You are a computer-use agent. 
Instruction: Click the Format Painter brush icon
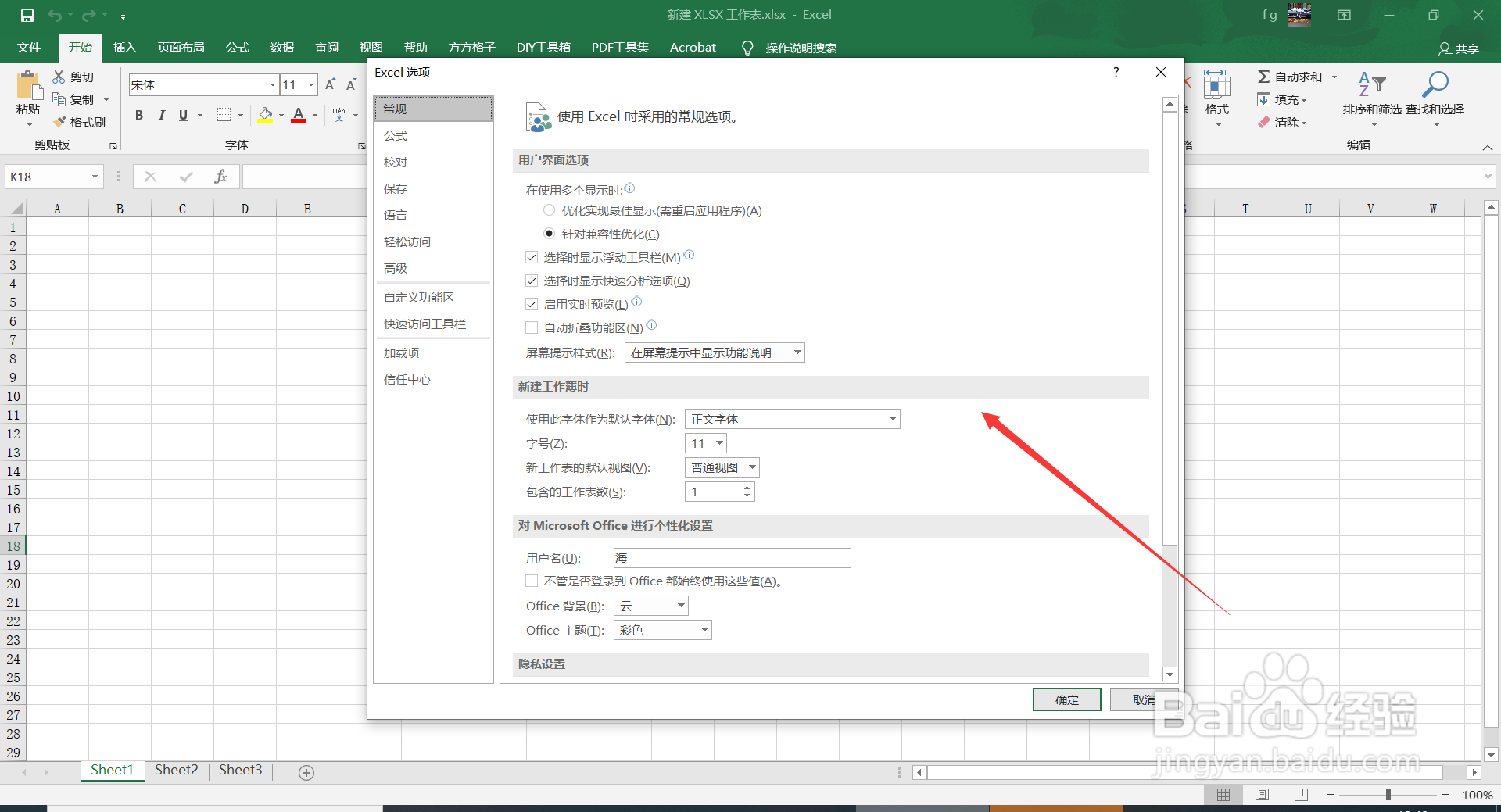click(59, 122)
